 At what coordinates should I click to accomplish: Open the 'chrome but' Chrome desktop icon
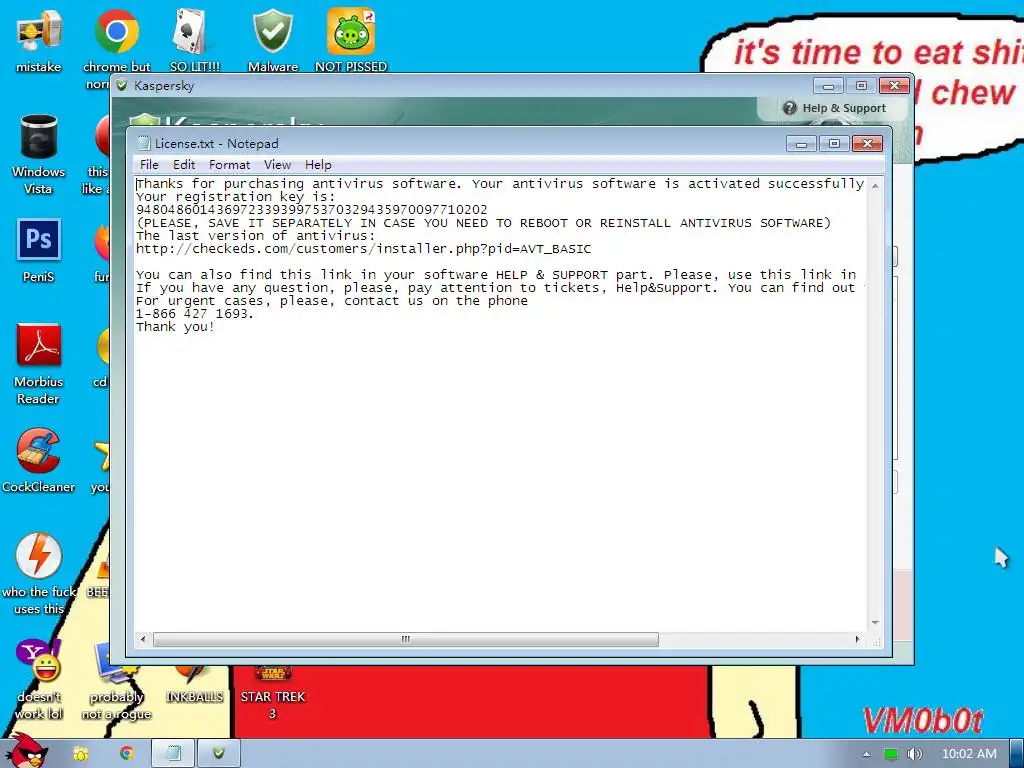tap(116, 40)
